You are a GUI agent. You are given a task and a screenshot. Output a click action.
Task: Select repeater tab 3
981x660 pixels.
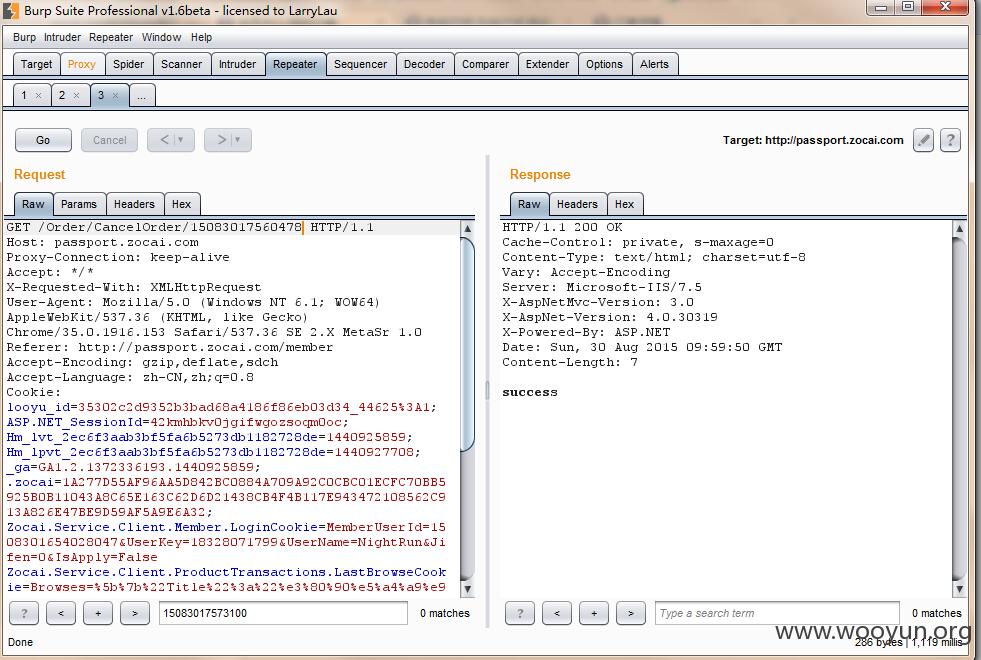tap(101, 96)
